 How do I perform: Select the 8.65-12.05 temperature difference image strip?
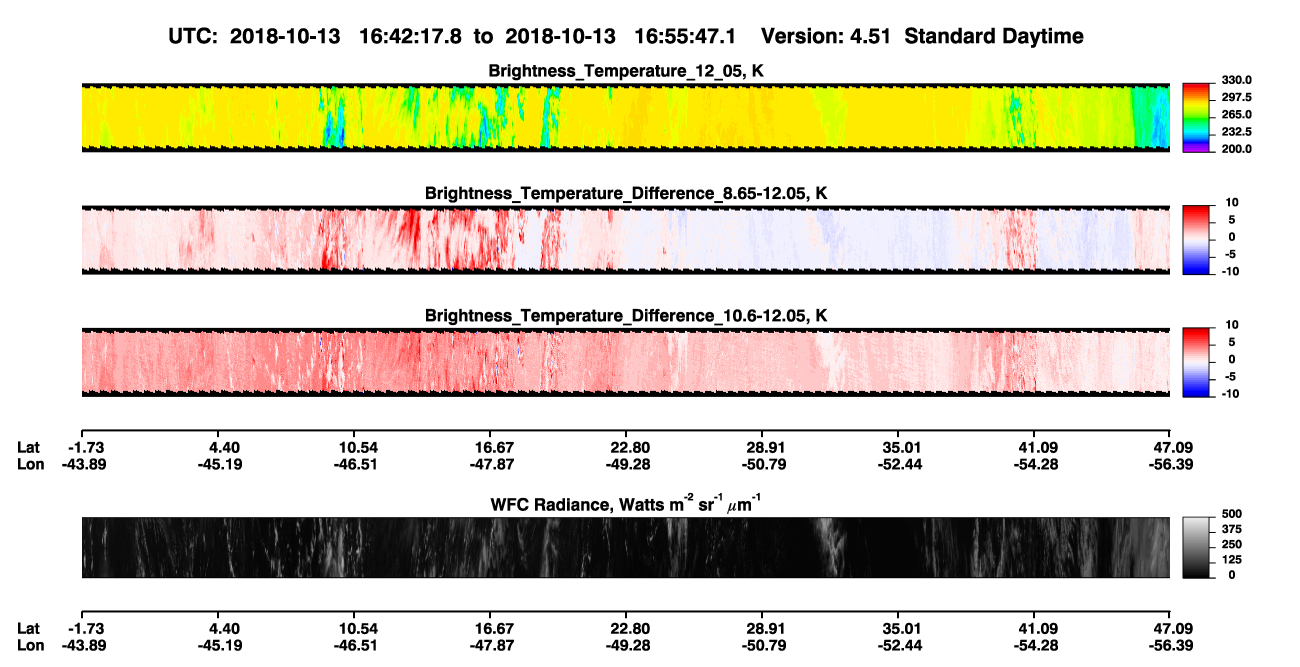point(625,240)
